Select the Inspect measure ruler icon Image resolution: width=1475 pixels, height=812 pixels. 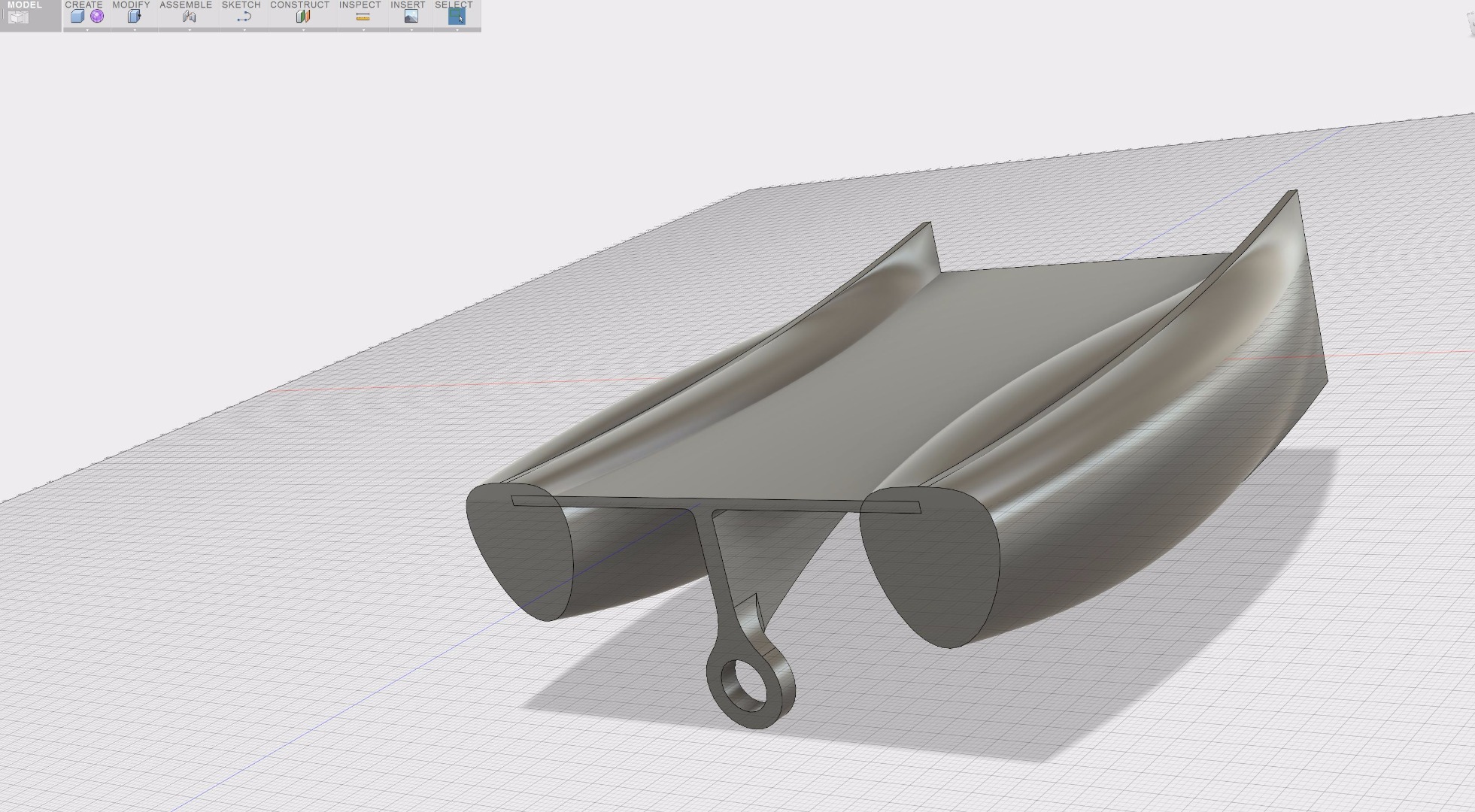[x=363, y=17]
